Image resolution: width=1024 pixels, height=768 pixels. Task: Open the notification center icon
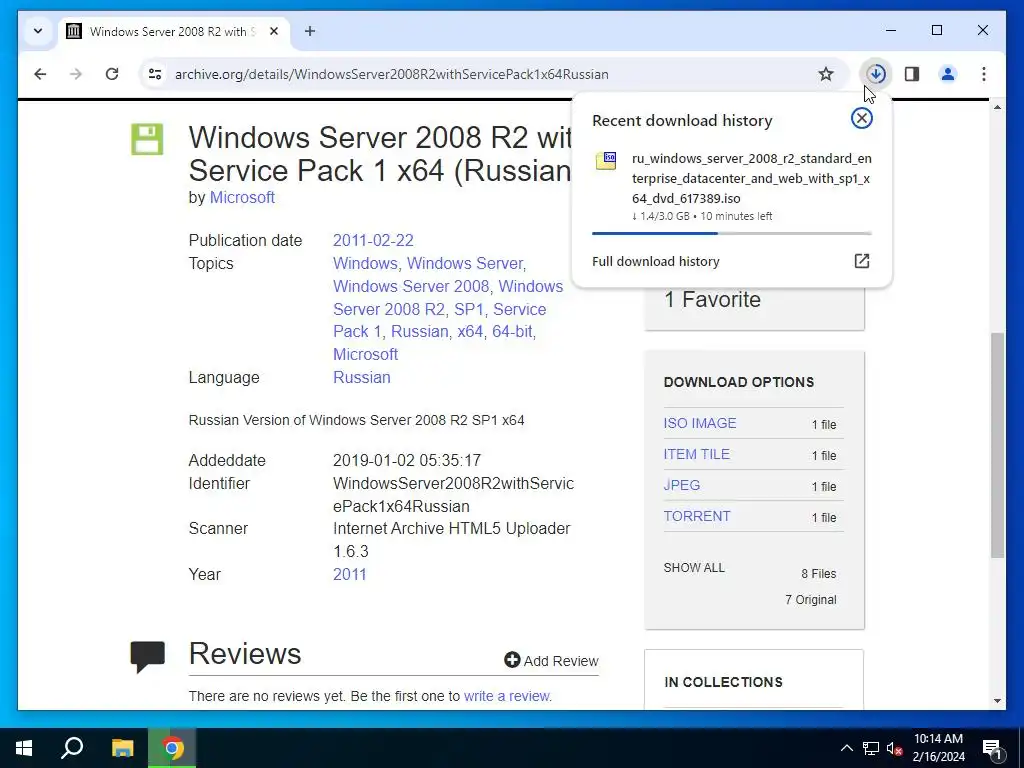coord(991,748)
